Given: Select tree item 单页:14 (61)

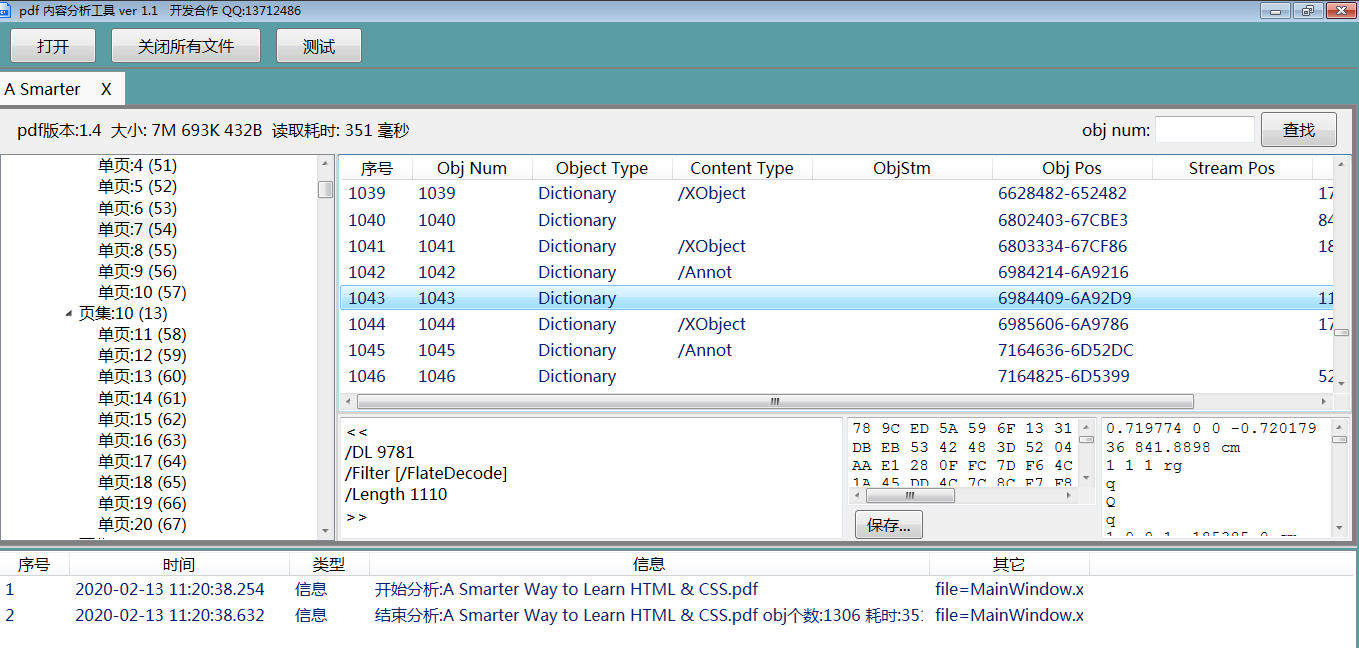Looking at the screenshot, I should tap(142, 398).
